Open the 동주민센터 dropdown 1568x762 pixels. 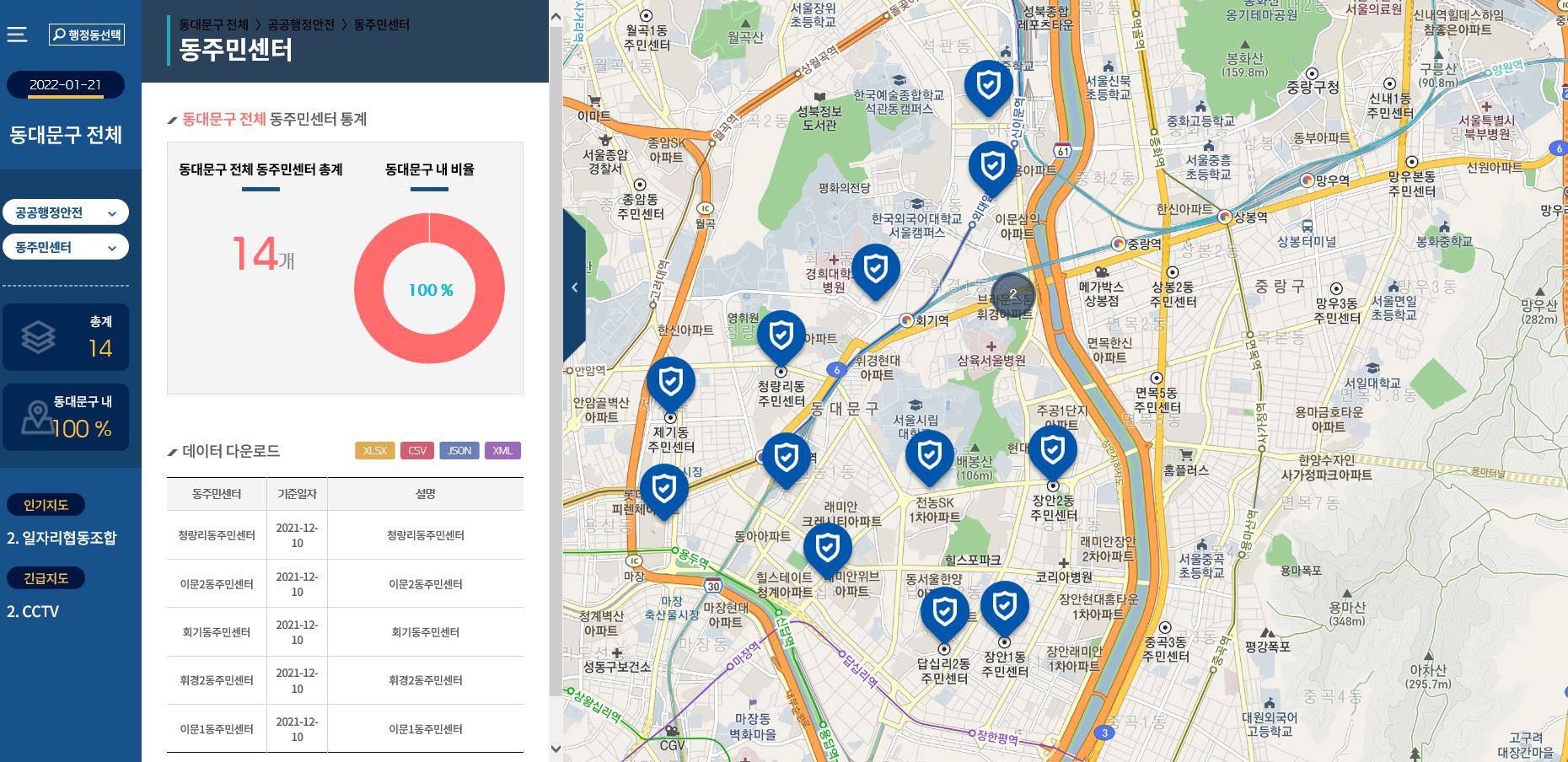click(x=66, y=246)
